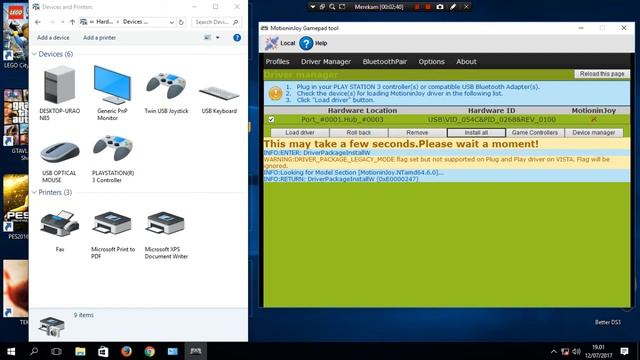The width and height of the screenshot is (640, 360).
Task: Toggle checkbox for Port_#0001.Hub_#0003 device
Action: [271, 120]
